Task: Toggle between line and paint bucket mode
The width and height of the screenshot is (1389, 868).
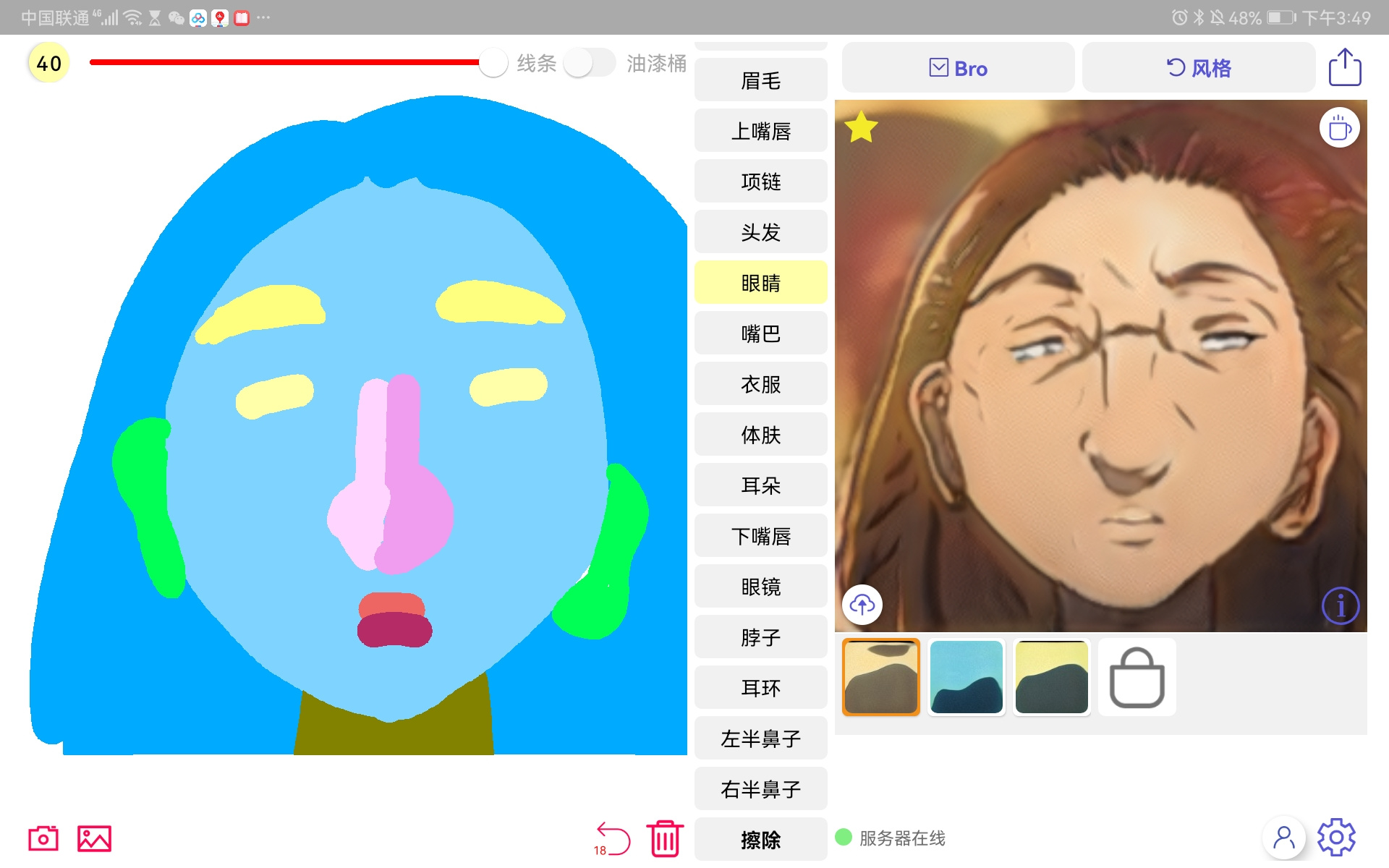Action: (x=590, y=63)
